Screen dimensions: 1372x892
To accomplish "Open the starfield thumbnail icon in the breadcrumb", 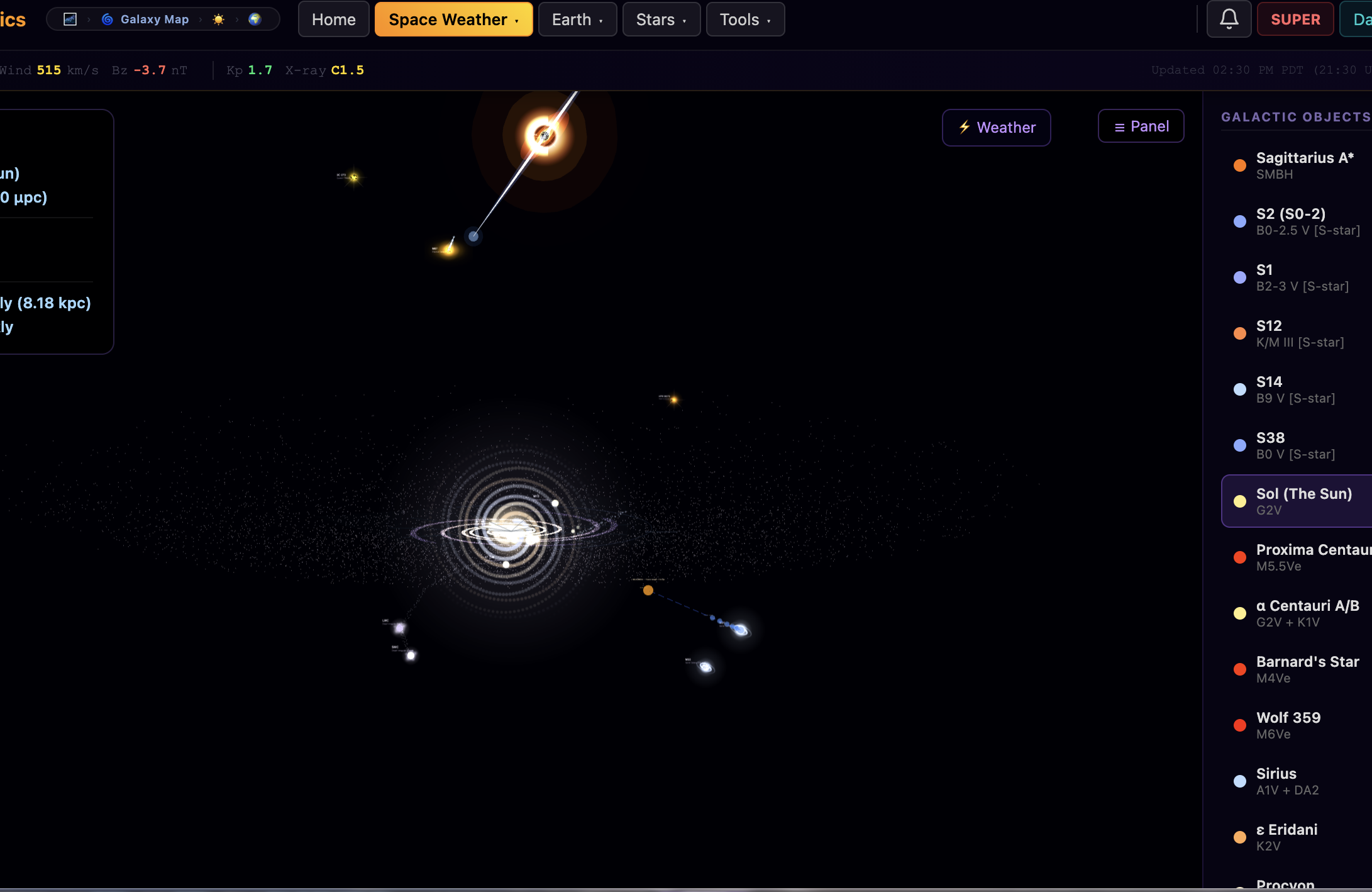I will point(69,18).
